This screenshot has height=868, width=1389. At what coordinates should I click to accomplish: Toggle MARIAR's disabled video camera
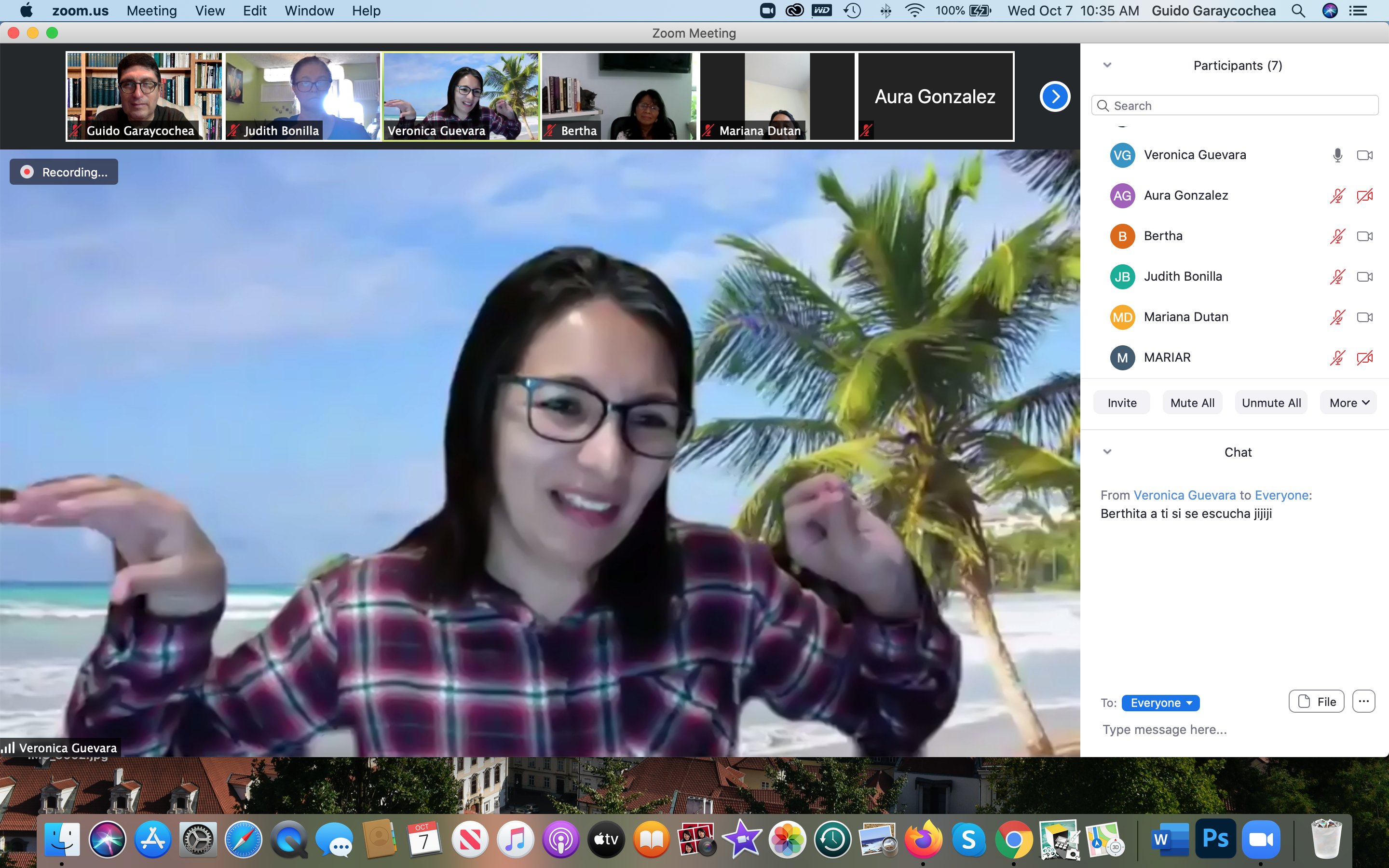pyautogui.click(x=1364, y=358)
